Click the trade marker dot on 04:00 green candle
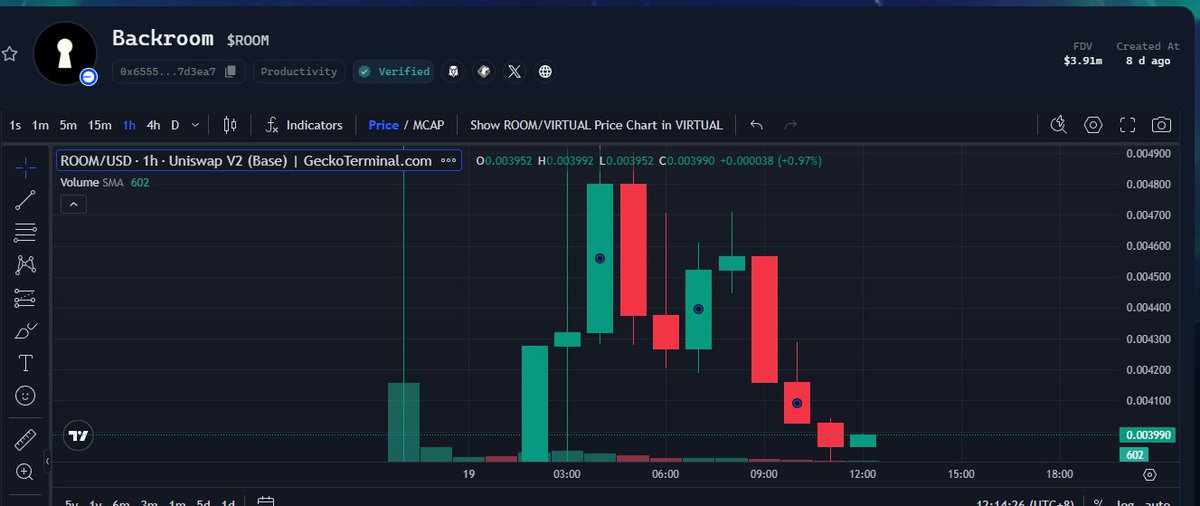 point(600,258)
